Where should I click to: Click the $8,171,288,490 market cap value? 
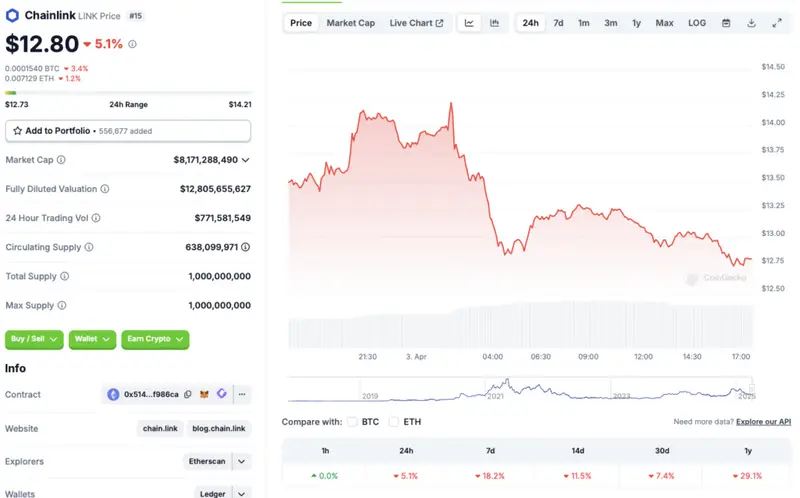coord(206,160)
